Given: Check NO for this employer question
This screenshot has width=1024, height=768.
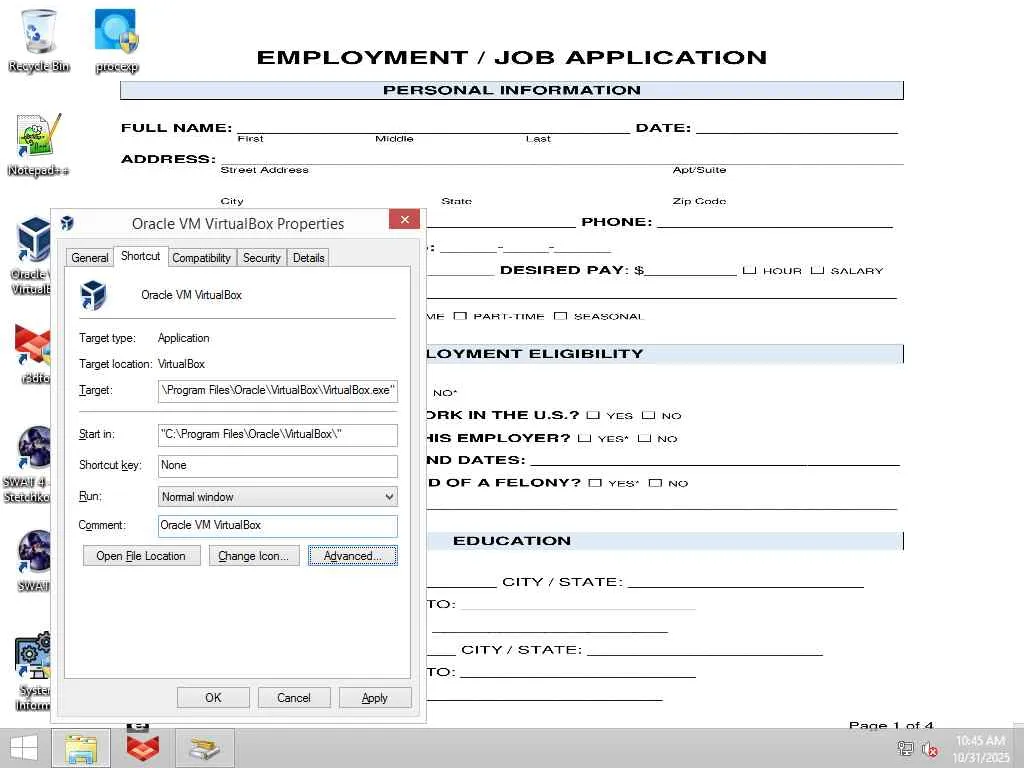Looking at the screenshot, I should tap(644, 438).
